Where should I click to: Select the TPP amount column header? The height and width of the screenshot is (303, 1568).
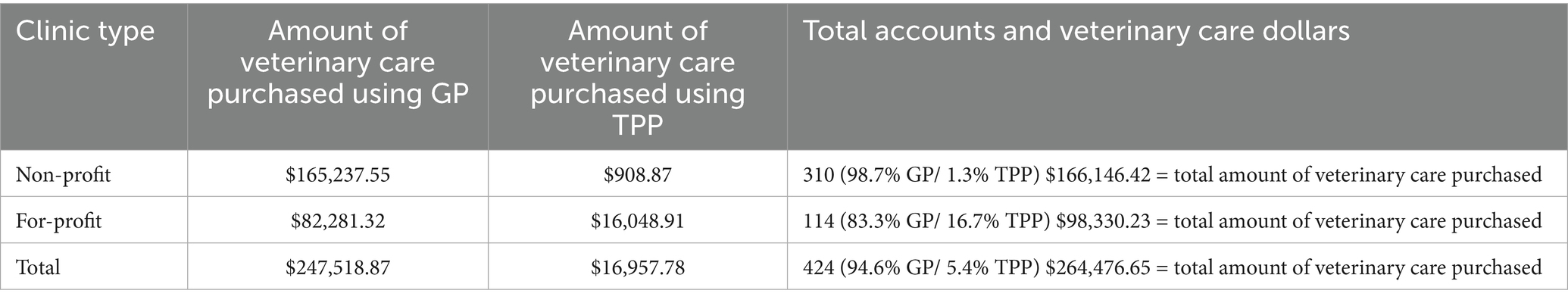(x=637, y=77)
